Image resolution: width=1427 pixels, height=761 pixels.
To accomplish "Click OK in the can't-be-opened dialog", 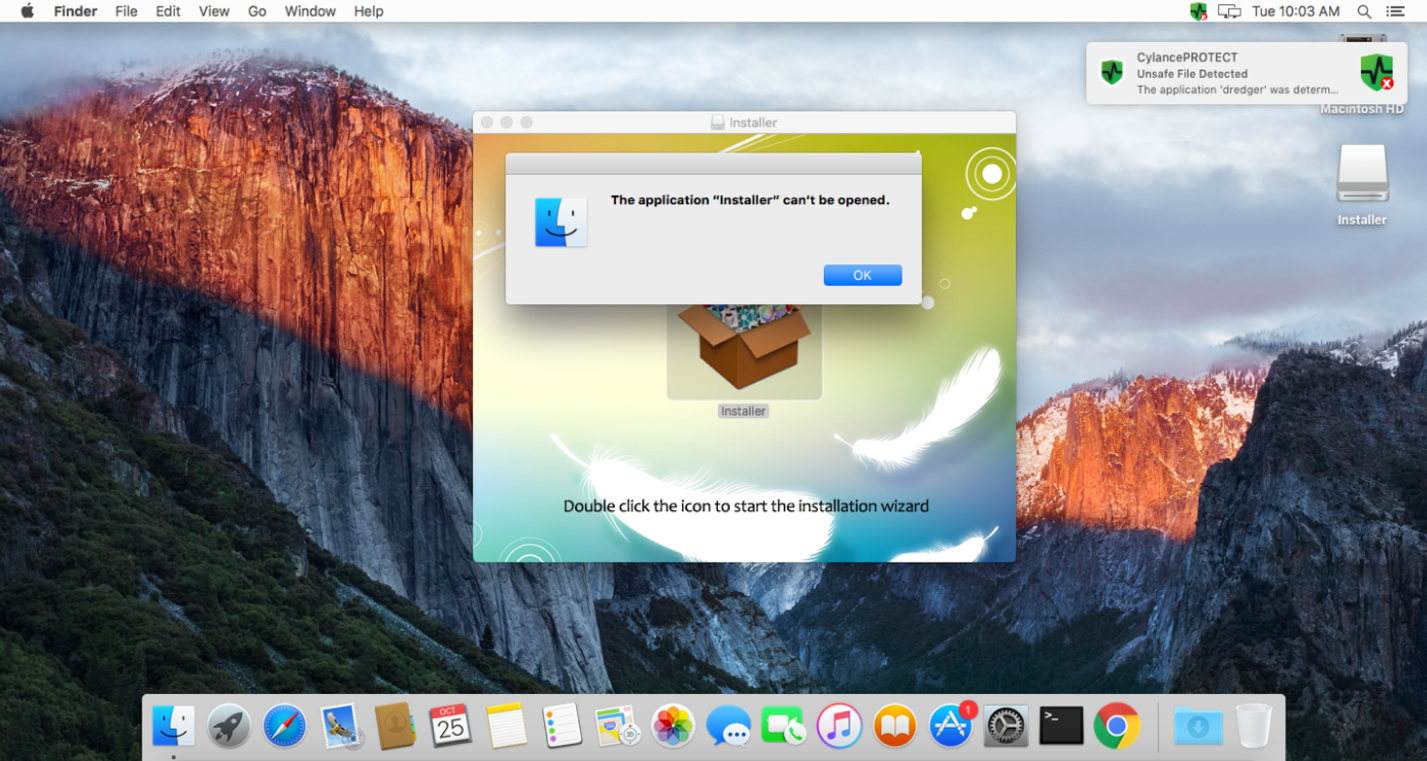I will [x=862, y=275].
